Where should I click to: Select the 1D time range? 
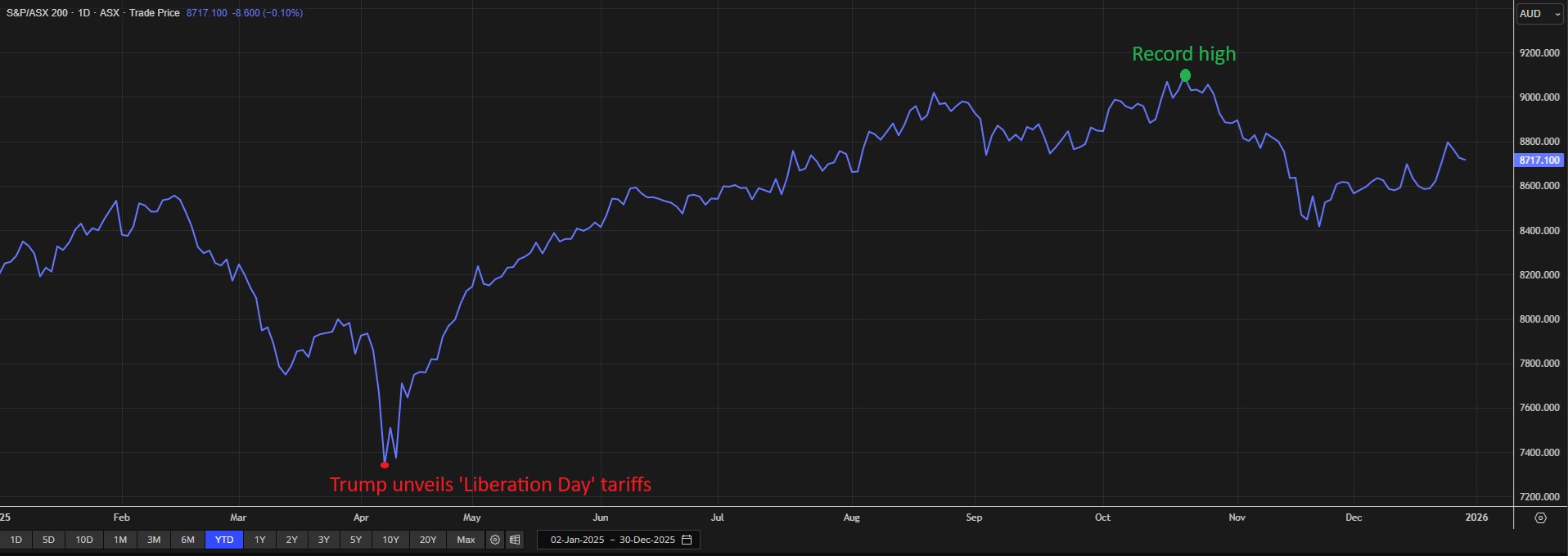16,540
